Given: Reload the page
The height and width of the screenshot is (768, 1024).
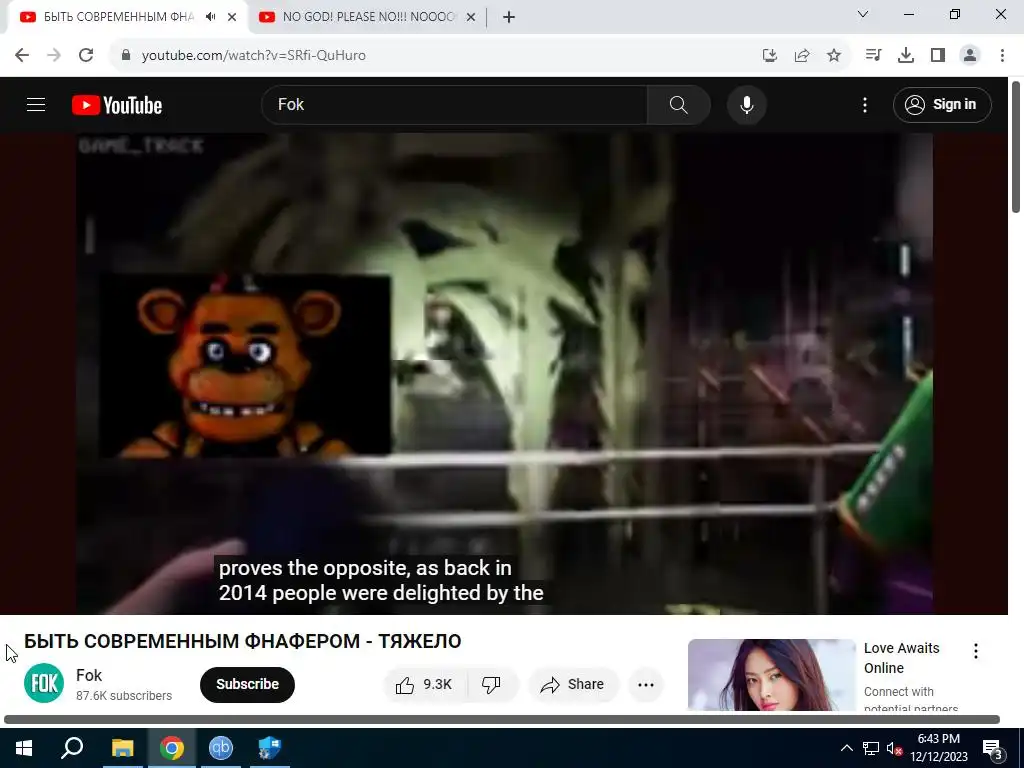Looking at the screenshot, I should [x=86, y=55].
